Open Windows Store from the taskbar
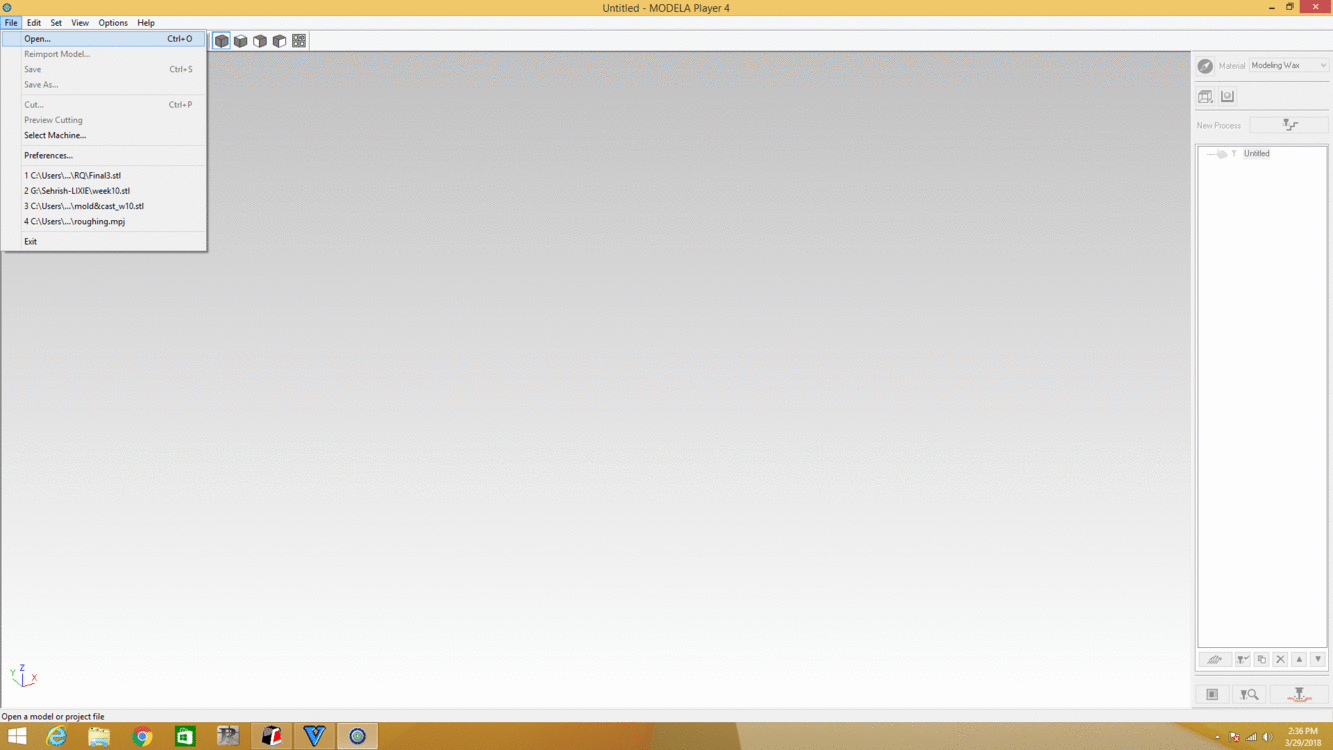1333x750 pixels. click(185, 736)
